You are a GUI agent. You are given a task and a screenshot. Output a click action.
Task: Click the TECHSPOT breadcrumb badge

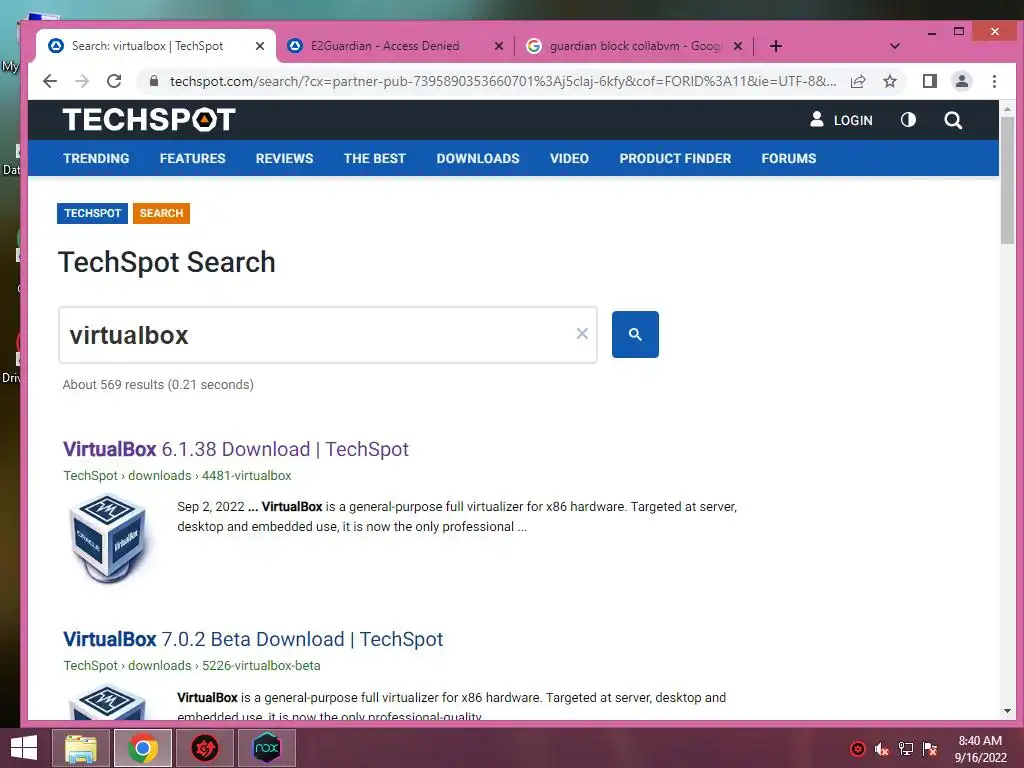coord(92,214)
